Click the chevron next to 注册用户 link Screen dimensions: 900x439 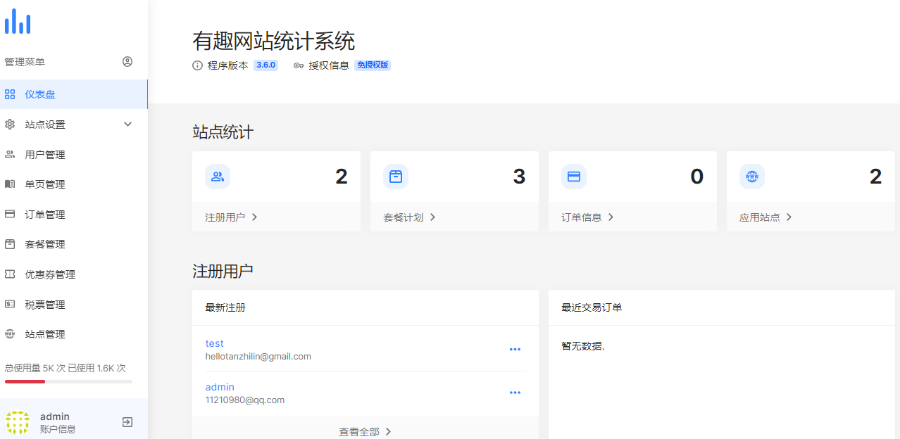[x=254, y=217]
